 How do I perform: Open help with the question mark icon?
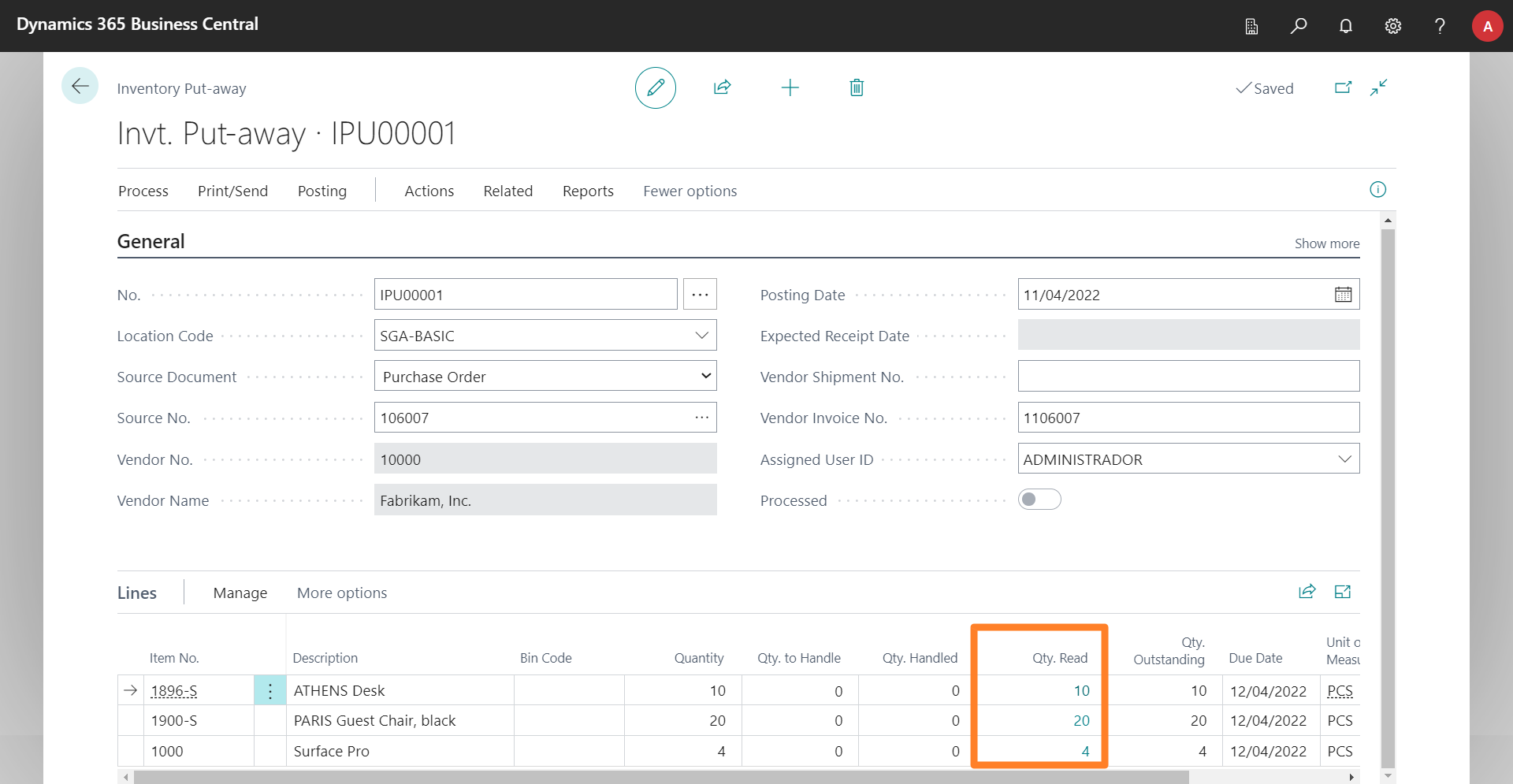coord(1440,26)
